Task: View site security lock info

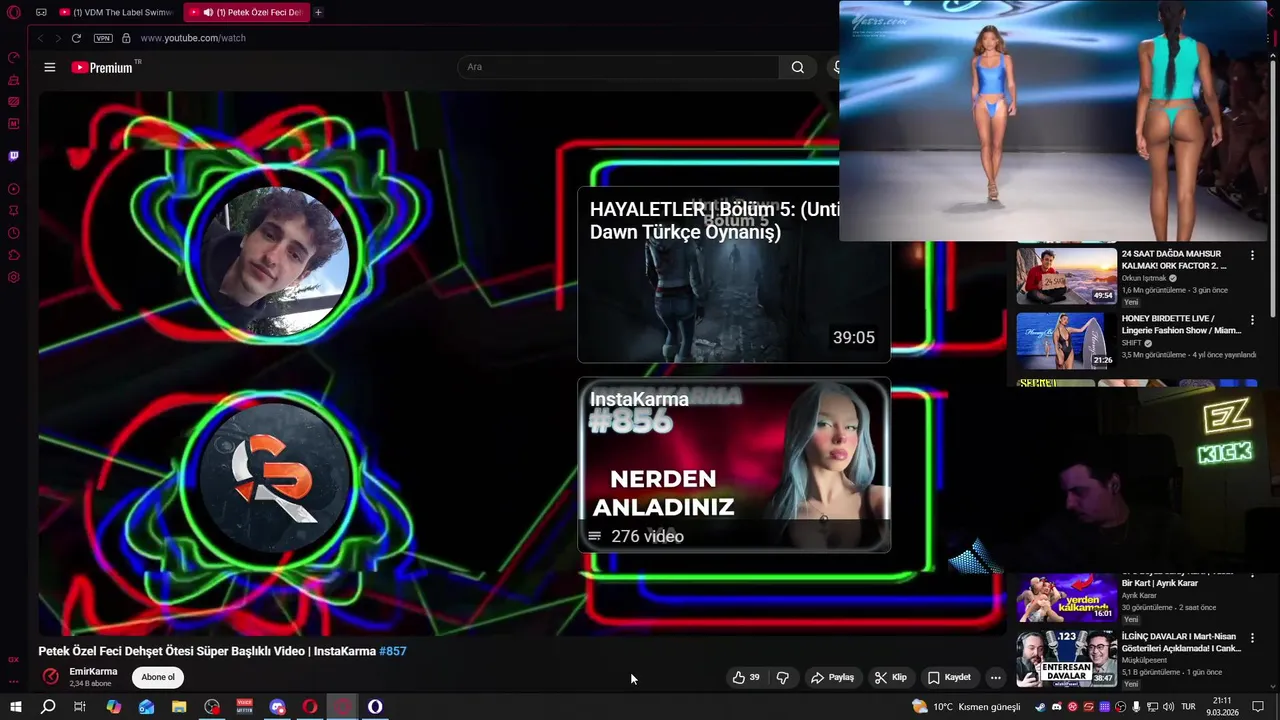Action: click(x=126, y=38)
